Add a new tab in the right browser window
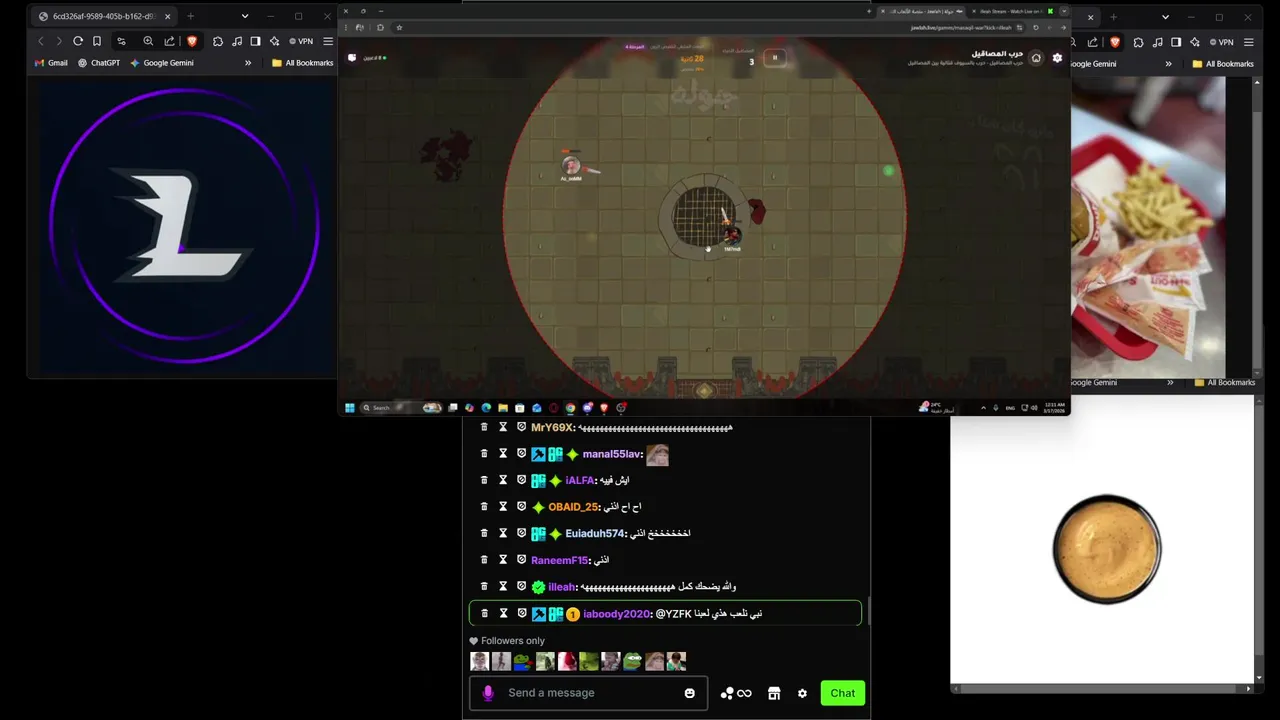1280x720 pixels. [x=1113, y=16]
